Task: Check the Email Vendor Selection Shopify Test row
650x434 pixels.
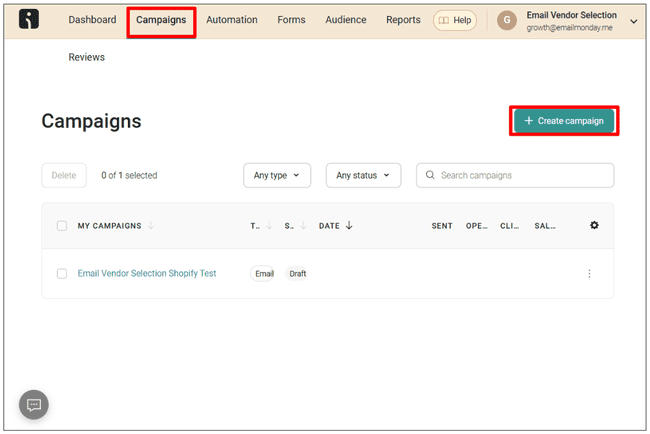Action: tap(62, 274)
